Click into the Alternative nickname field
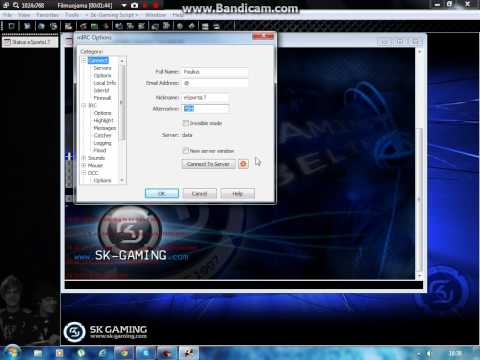The image size is (480, 360). (205, 109)
